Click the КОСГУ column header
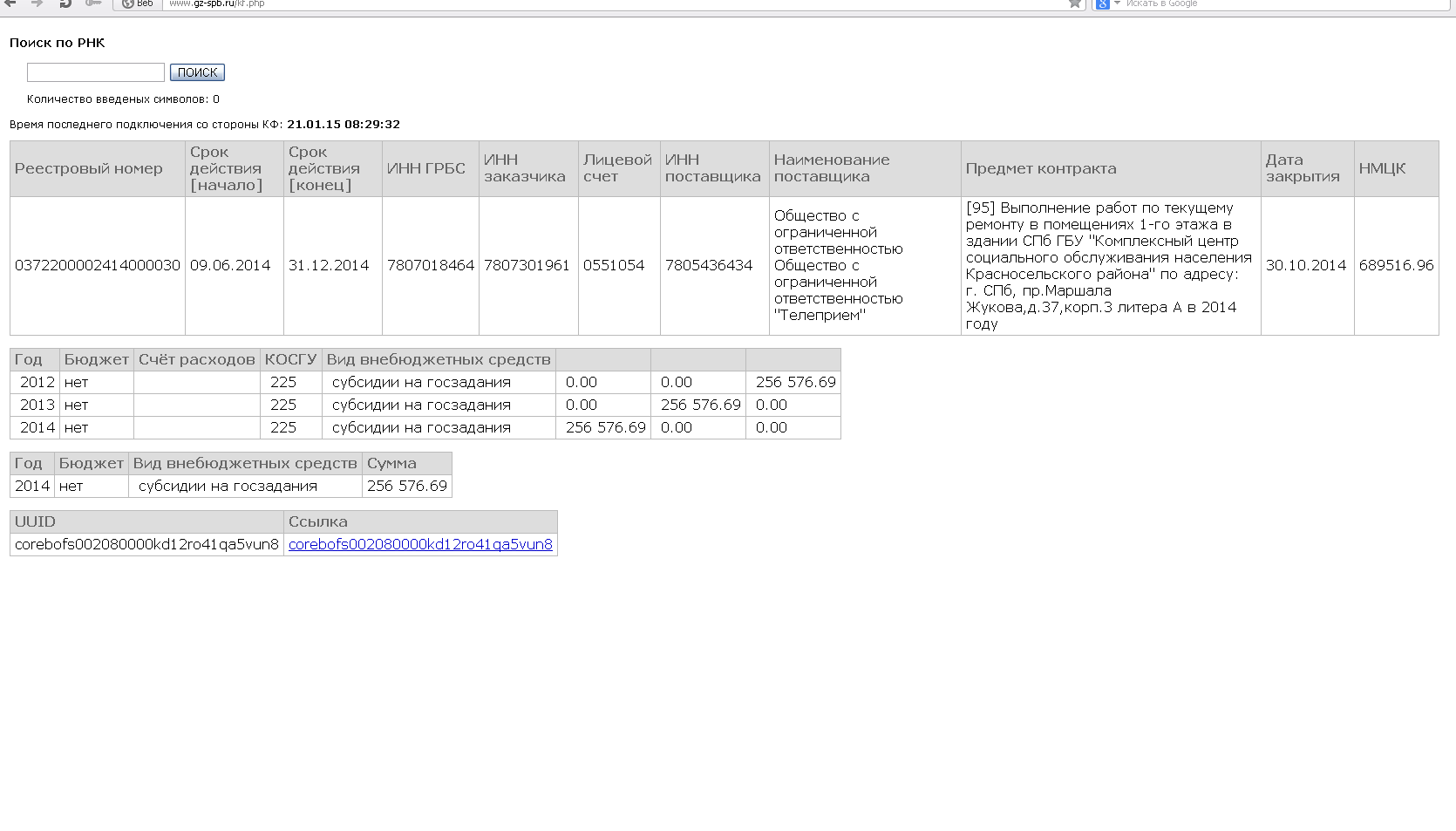 click(291, 359)
